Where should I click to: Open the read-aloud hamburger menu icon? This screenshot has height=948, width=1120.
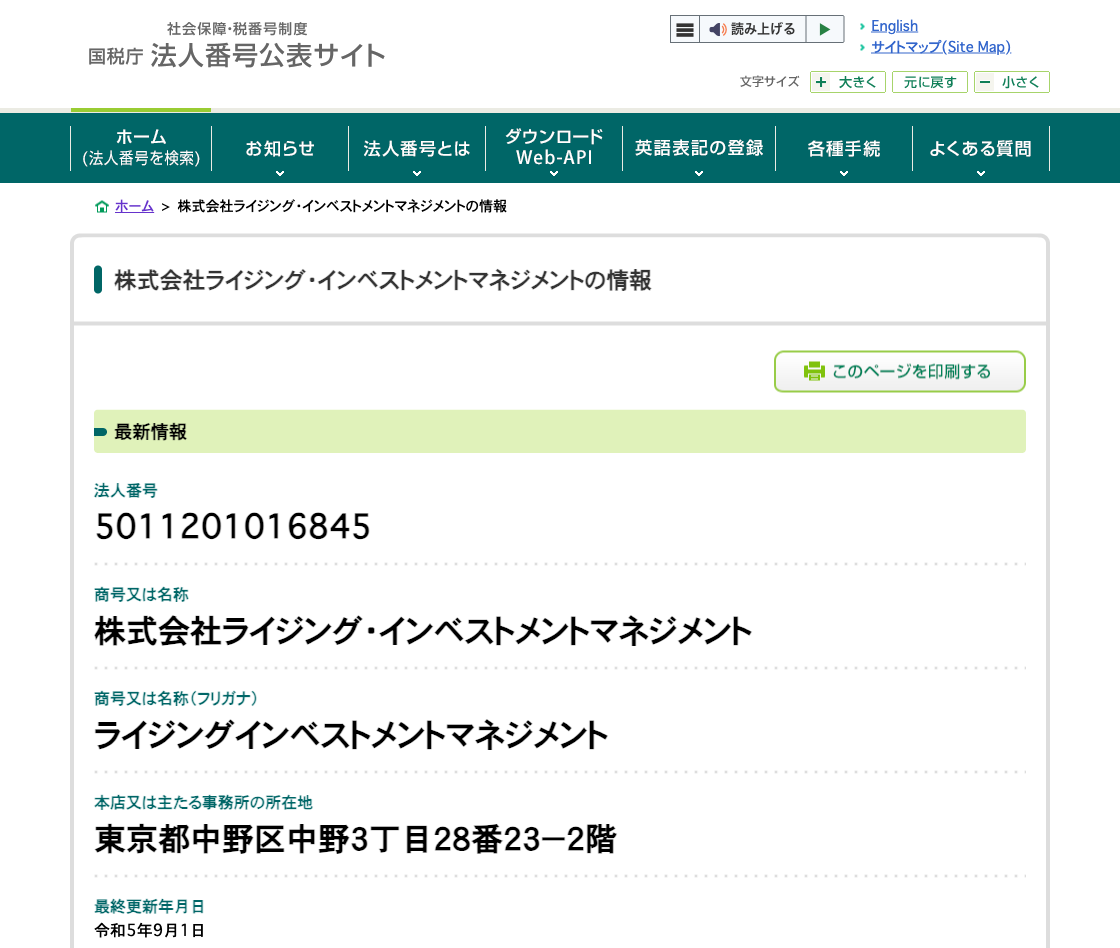[684, 29]
